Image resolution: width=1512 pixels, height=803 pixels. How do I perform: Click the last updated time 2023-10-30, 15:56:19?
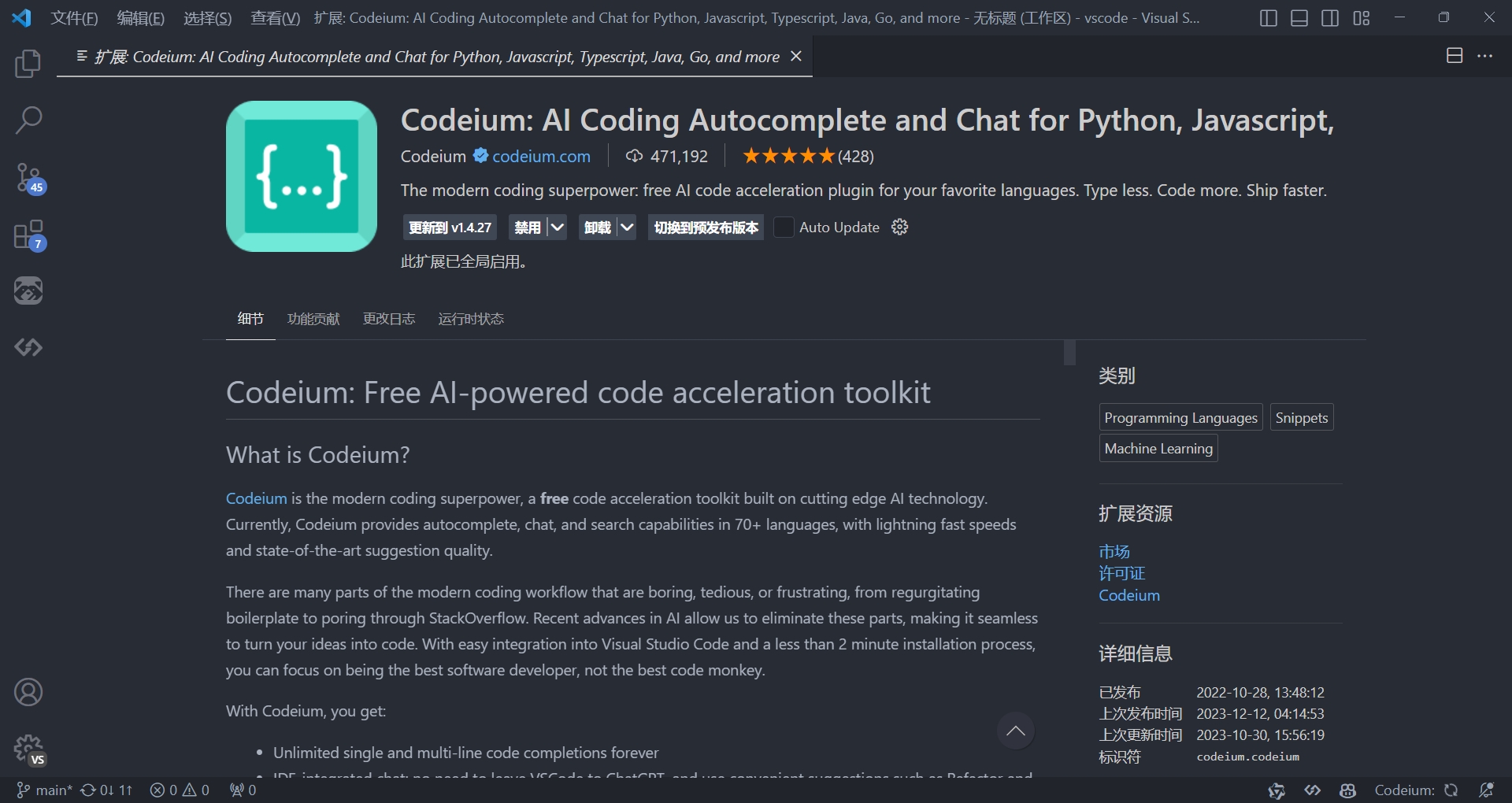[x=1261, y=735]
